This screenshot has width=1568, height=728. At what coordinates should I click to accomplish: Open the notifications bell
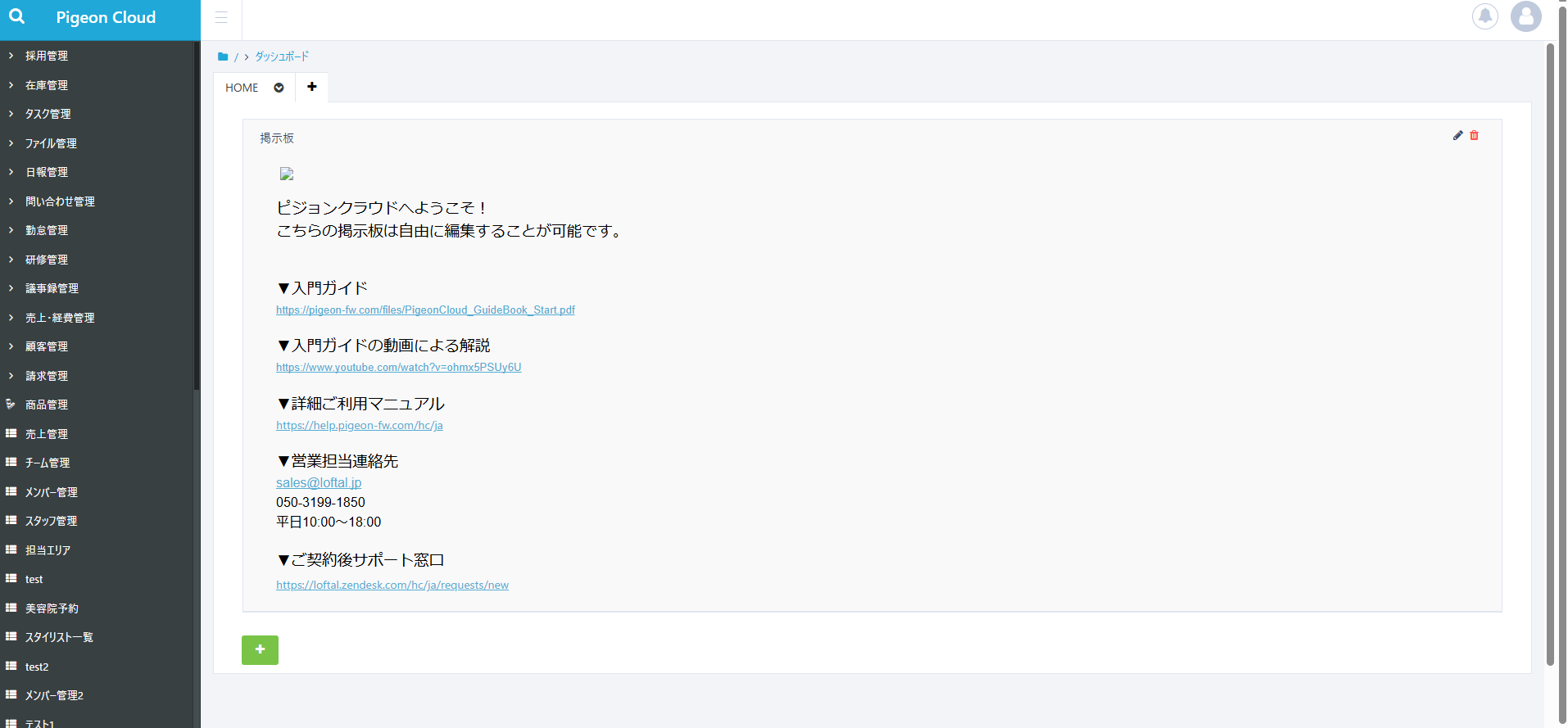[x=1484, y=16]
